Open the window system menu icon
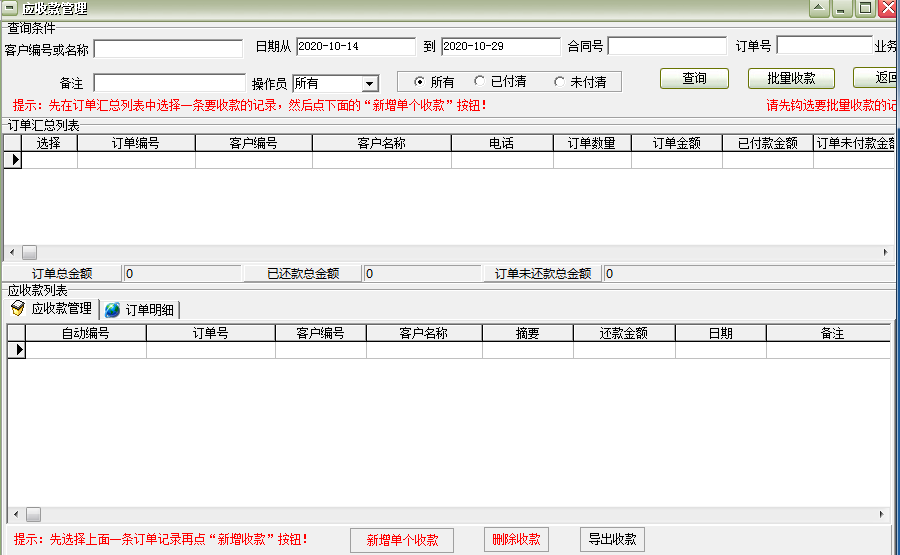The width and height of the screenshot is (900, 555). 10,7
